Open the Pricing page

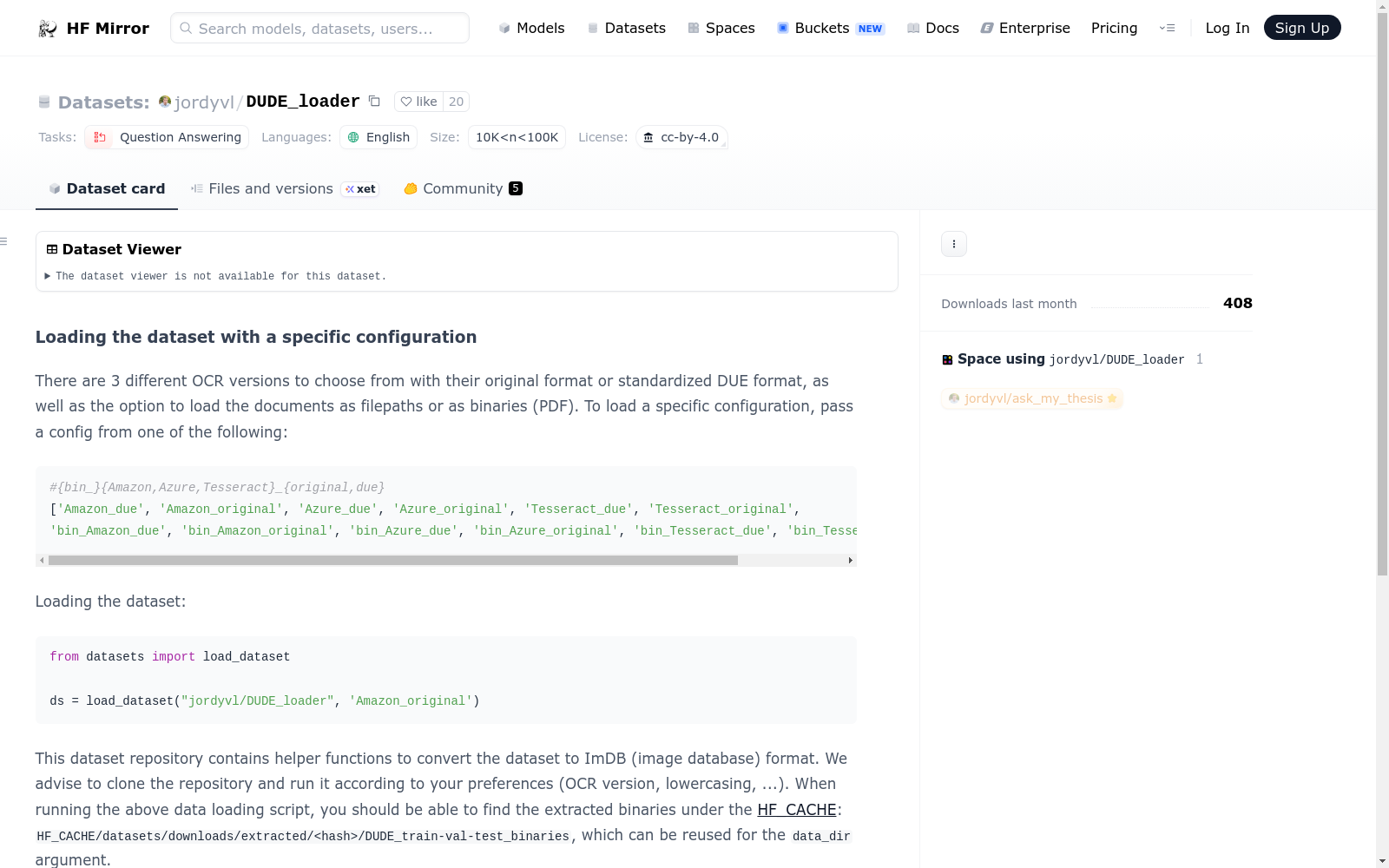point(1114,28)
